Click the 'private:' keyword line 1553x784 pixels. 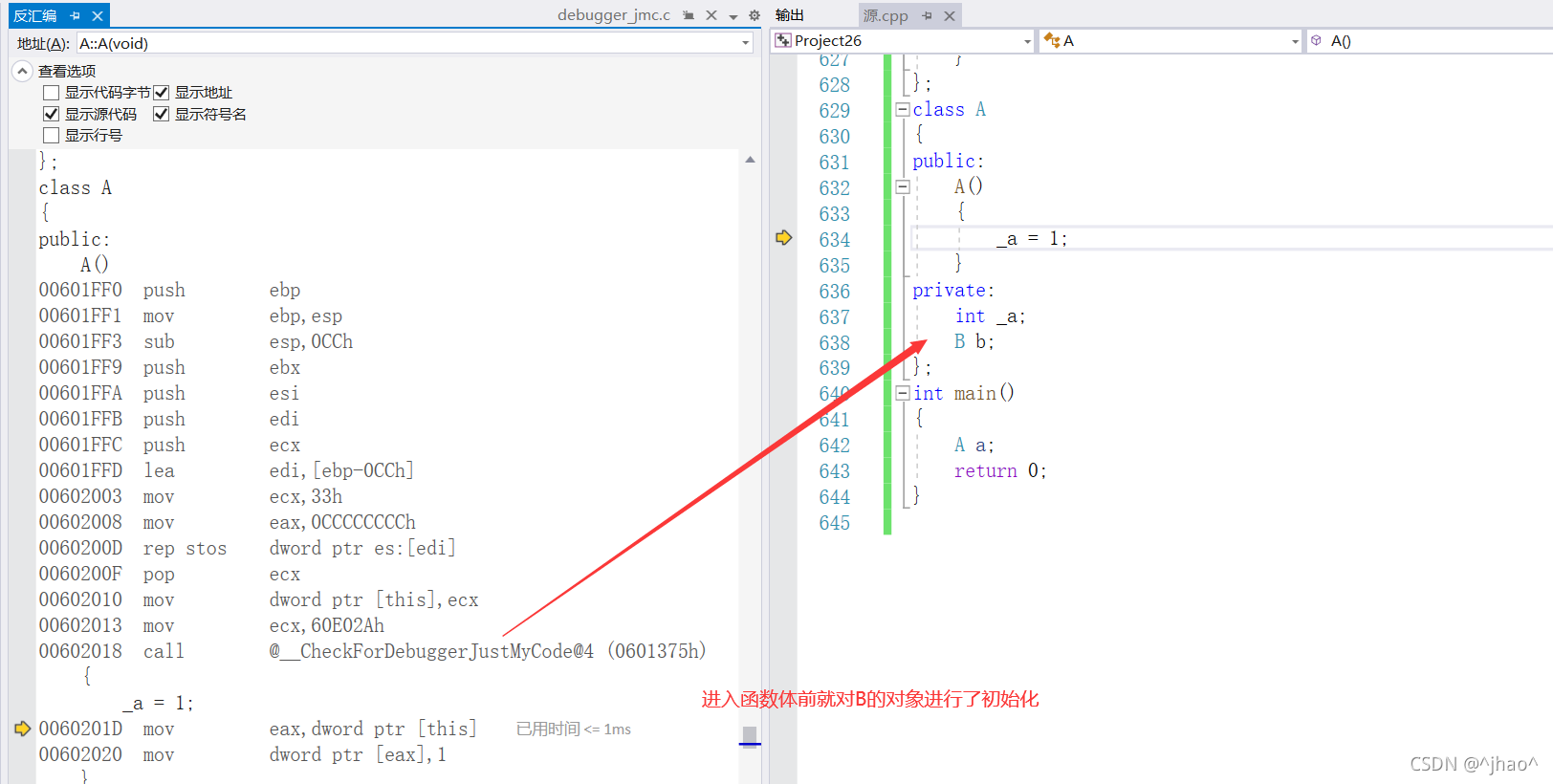[953, 291]
